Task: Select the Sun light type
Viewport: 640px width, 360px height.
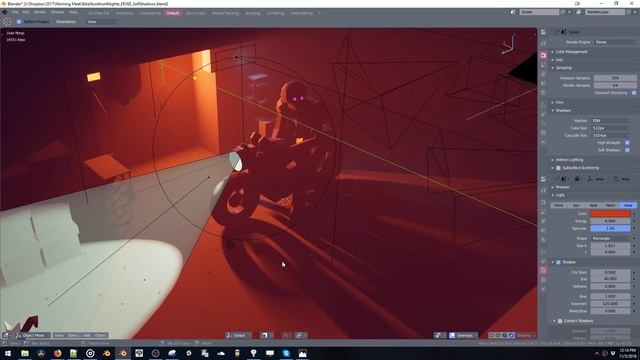Action: pos(576,205)
